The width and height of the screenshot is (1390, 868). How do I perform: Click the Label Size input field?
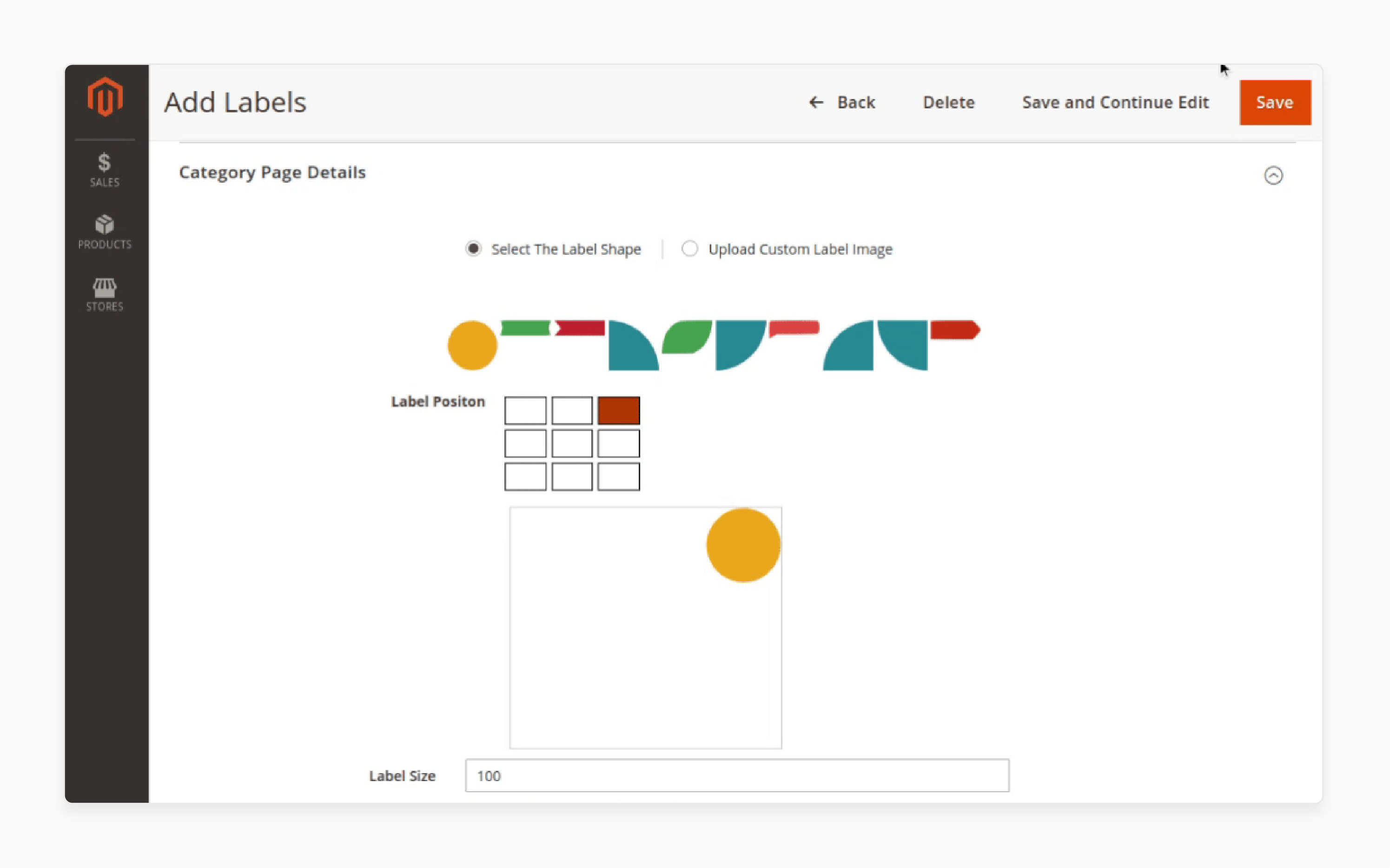pyautogui.click(x=737, y=775)
